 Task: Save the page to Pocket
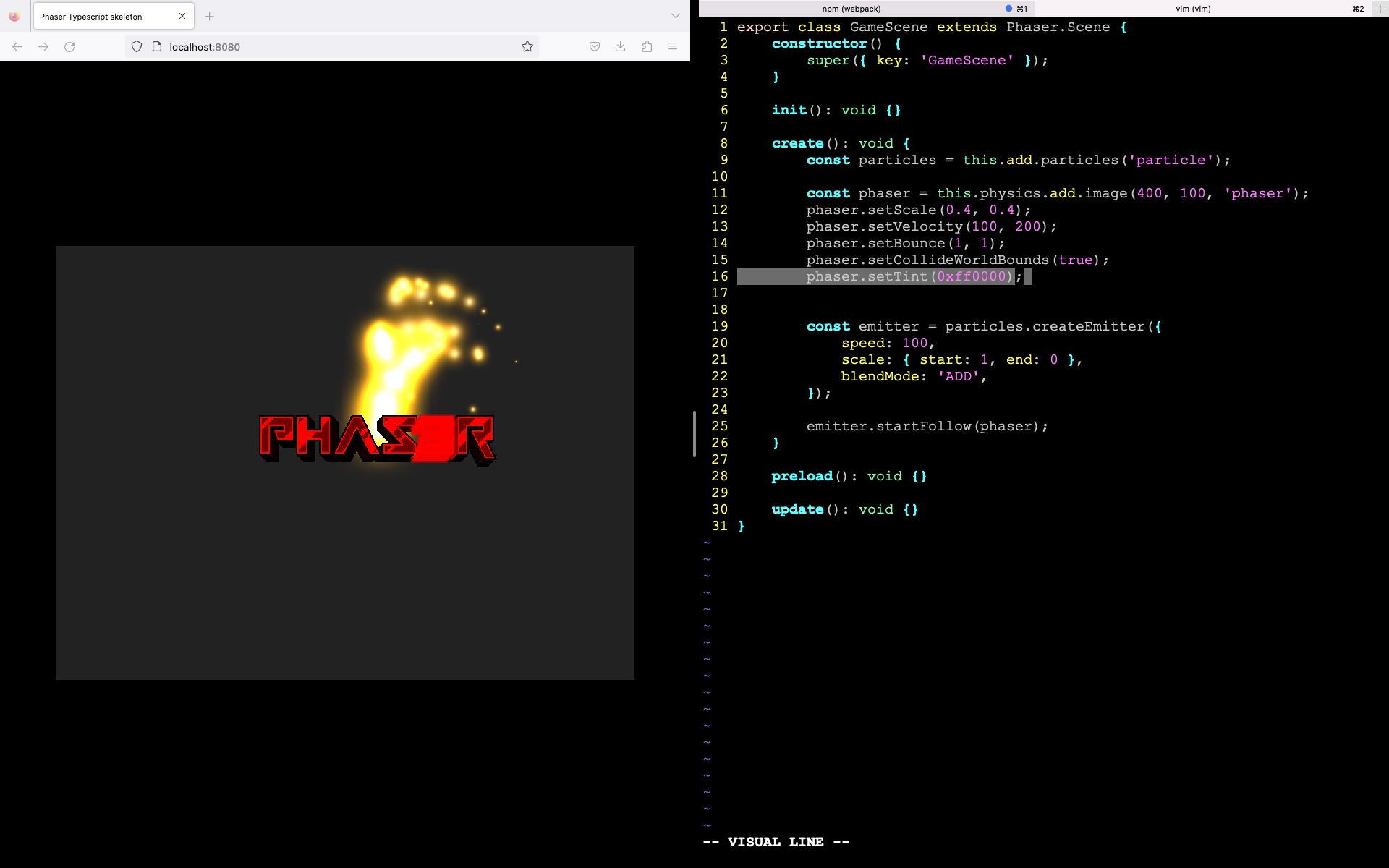(x=594, y=46)
